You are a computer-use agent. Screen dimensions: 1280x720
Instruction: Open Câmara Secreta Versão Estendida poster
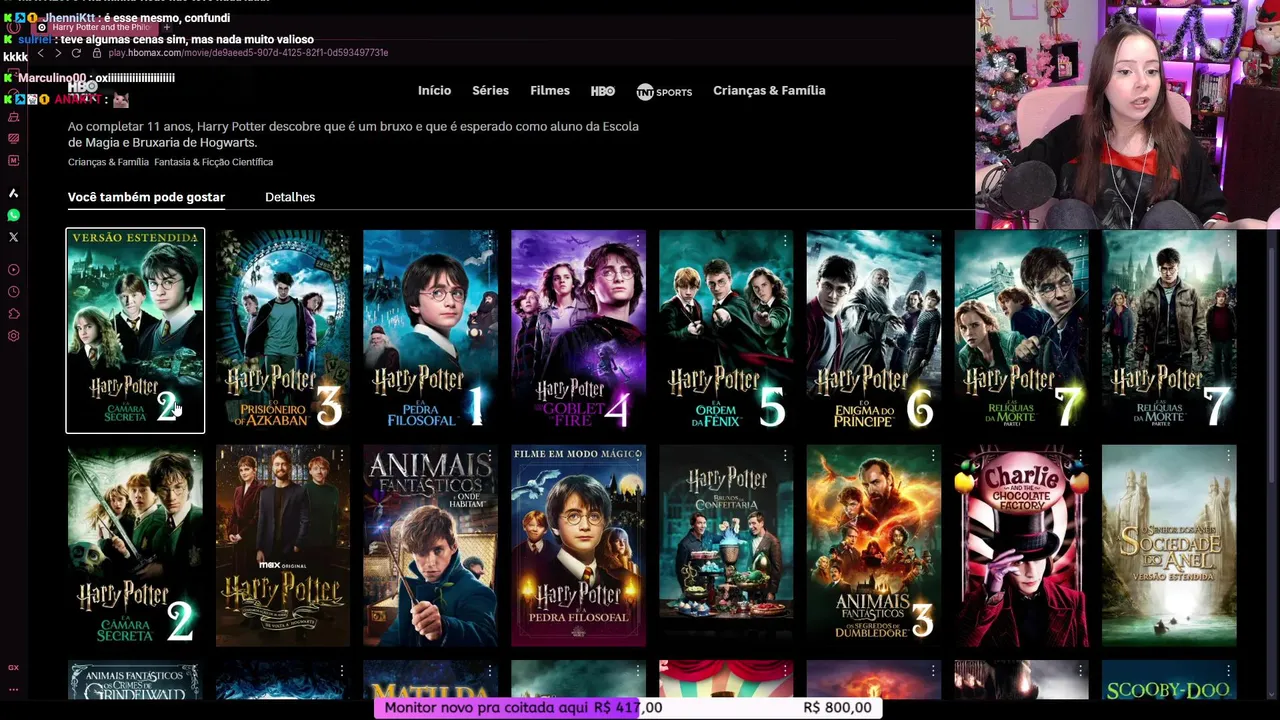[x=135, y=331]
